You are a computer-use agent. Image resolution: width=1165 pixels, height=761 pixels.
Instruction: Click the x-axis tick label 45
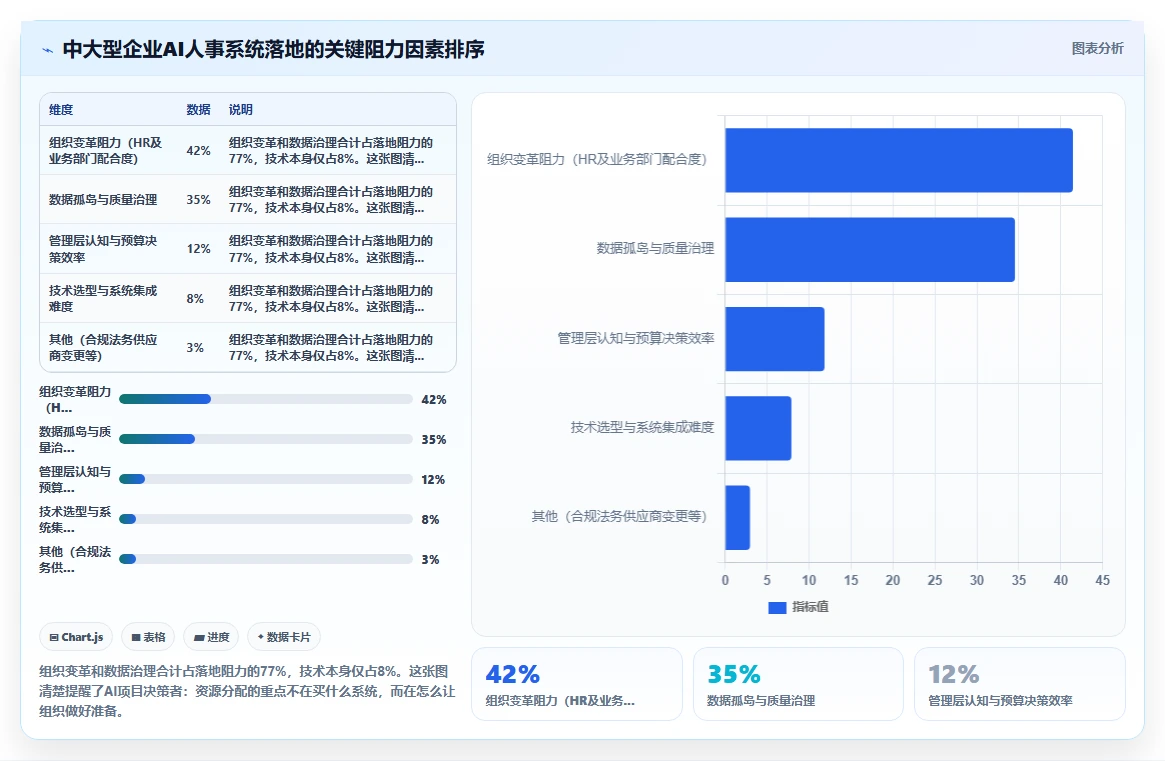[1103, 580]
